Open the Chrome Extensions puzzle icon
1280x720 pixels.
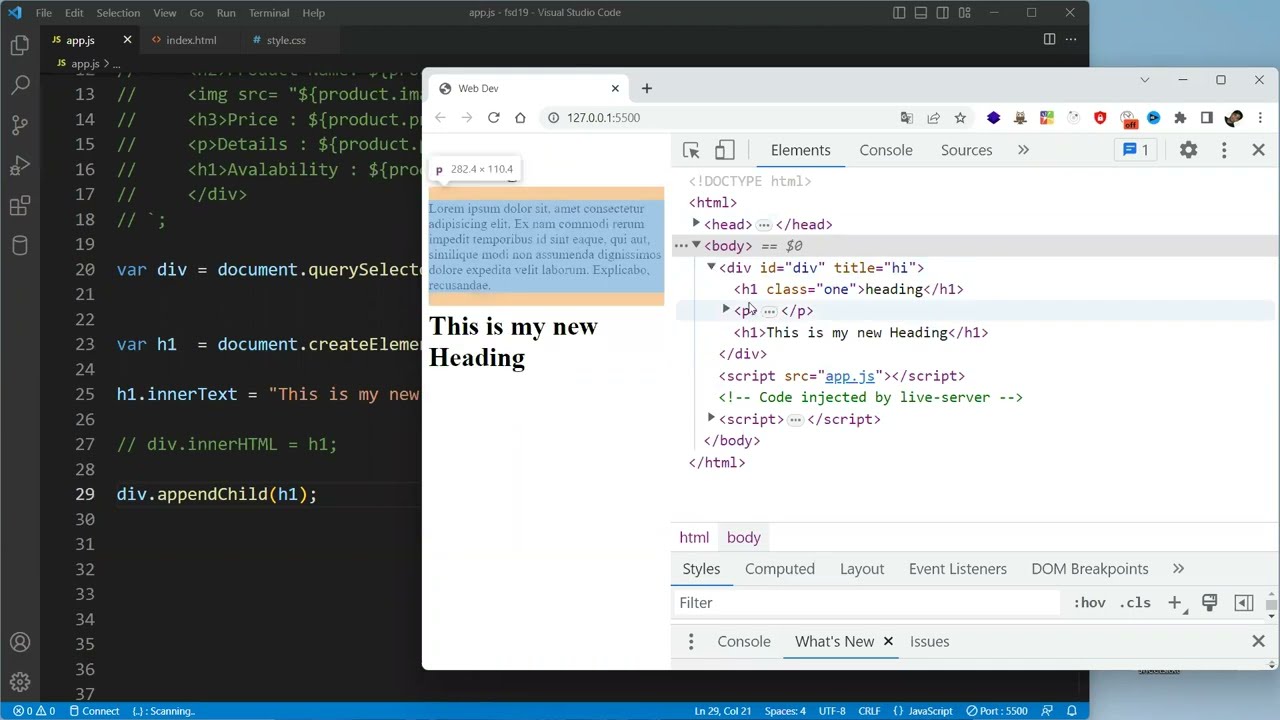click(1180, 118)
